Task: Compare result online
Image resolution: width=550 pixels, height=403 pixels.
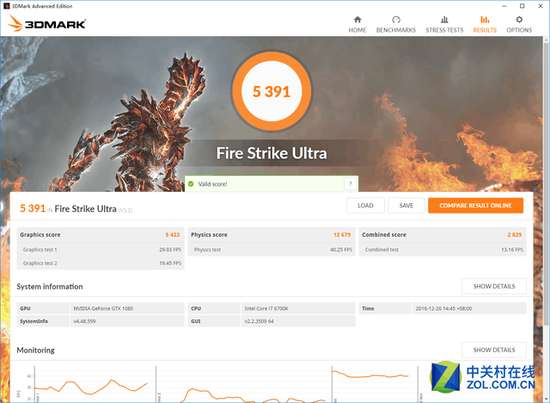Action: [476, 206]
